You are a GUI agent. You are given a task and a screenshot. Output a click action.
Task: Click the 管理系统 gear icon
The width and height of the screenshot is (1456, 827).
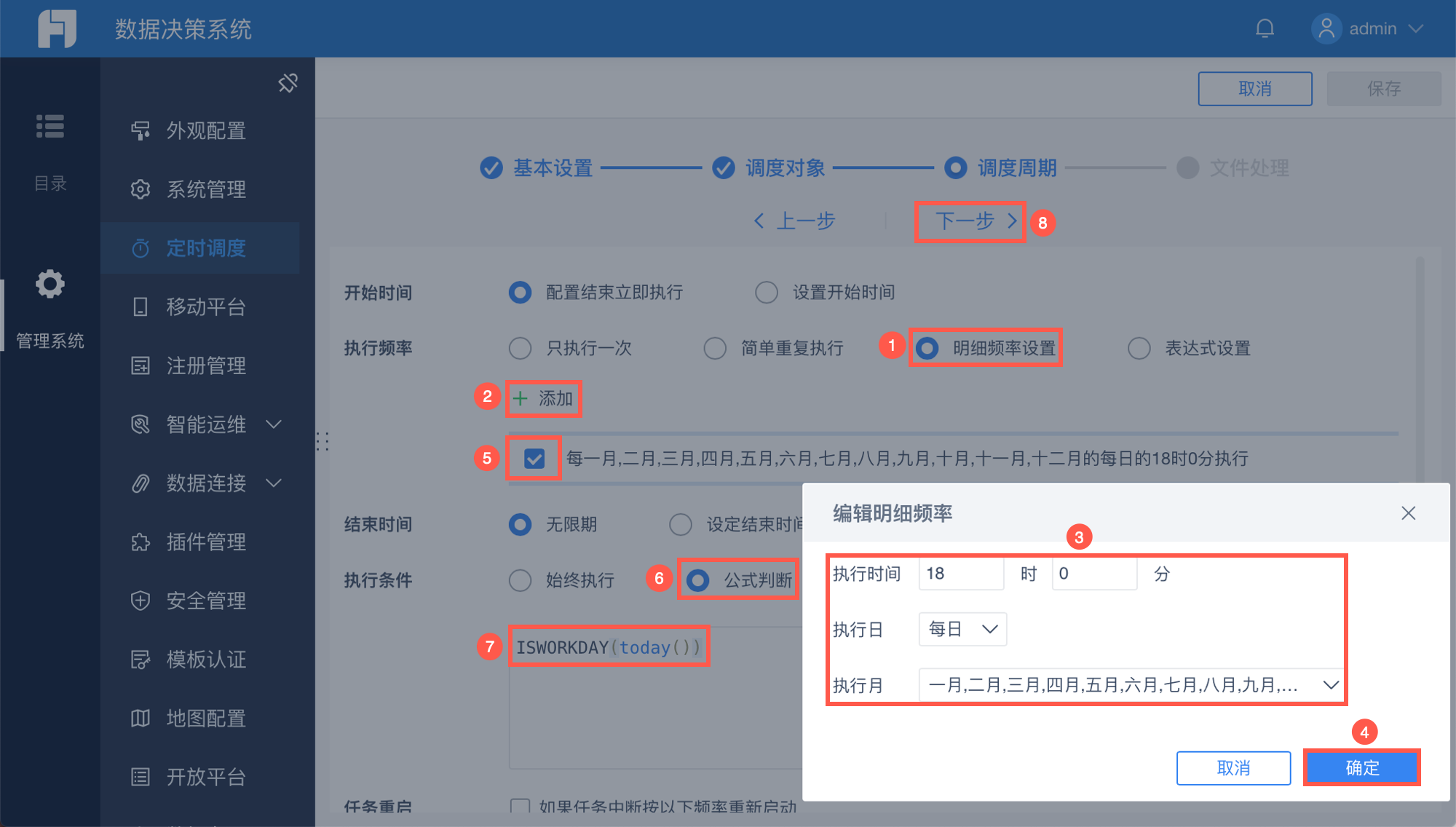coord(50,284)
